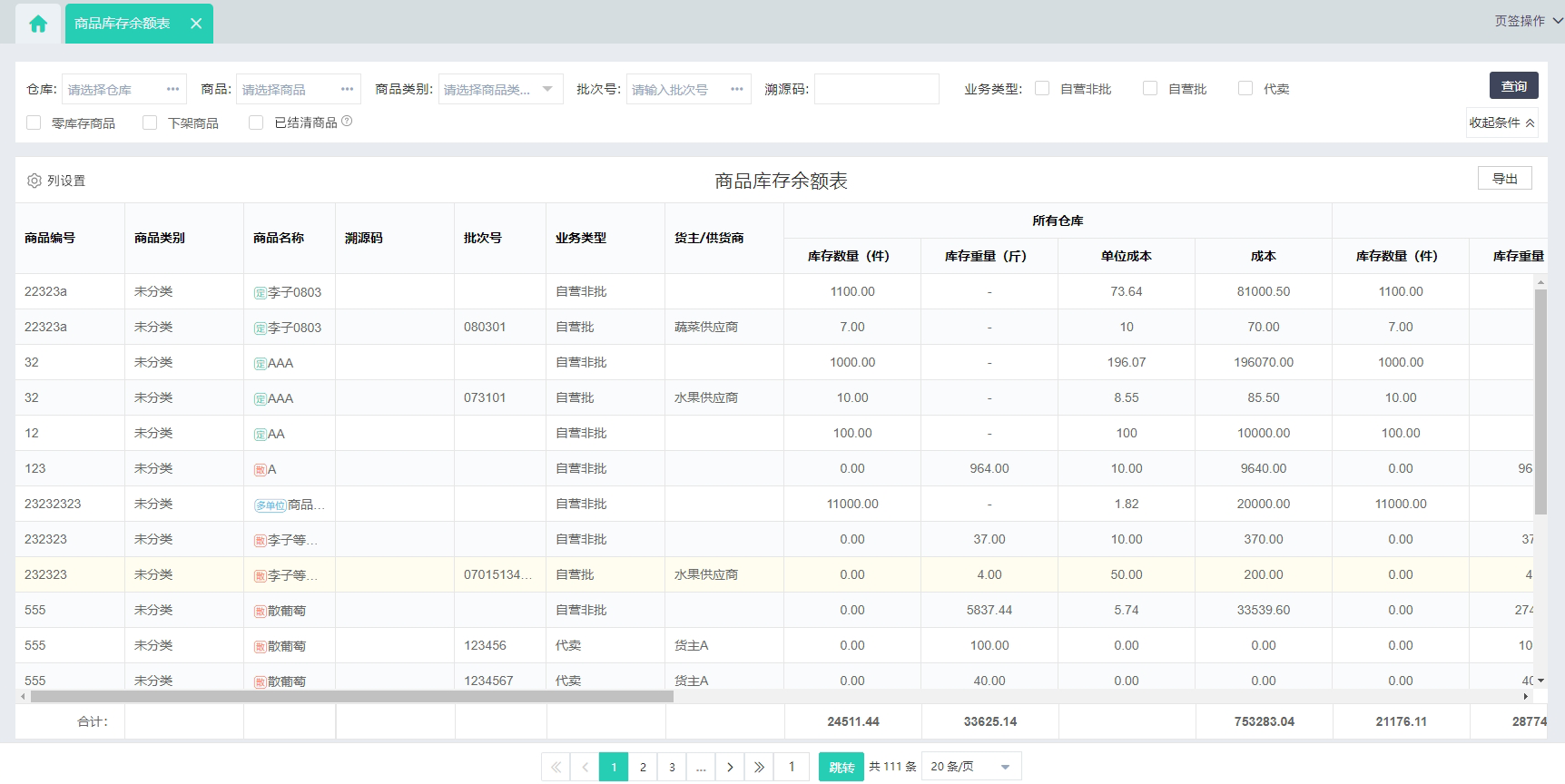
Task: Click the 商品名称 column header
Action: point(290,238)
